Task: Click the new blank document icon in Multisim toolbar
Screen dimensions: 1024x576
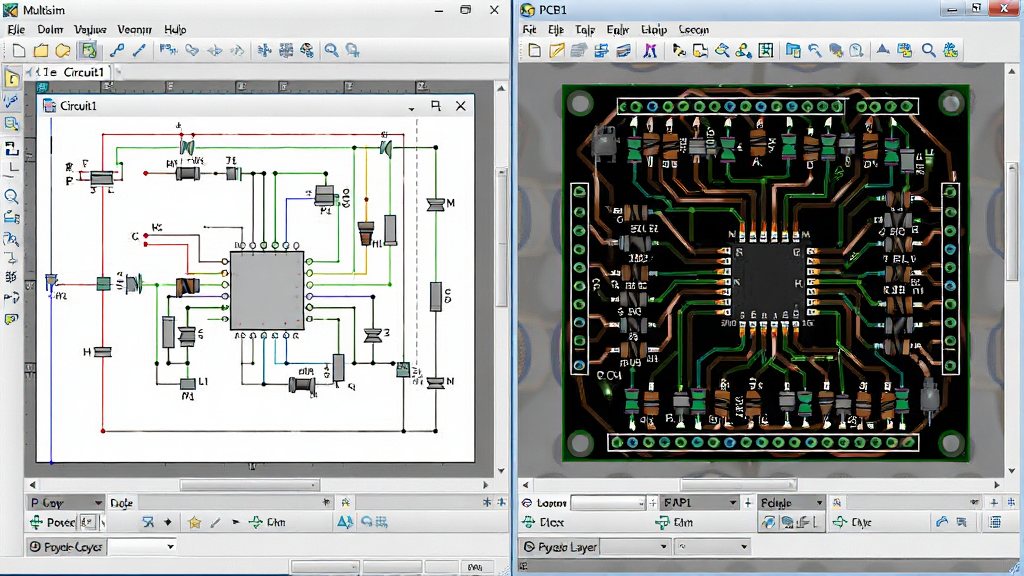Action: (19, 50)
